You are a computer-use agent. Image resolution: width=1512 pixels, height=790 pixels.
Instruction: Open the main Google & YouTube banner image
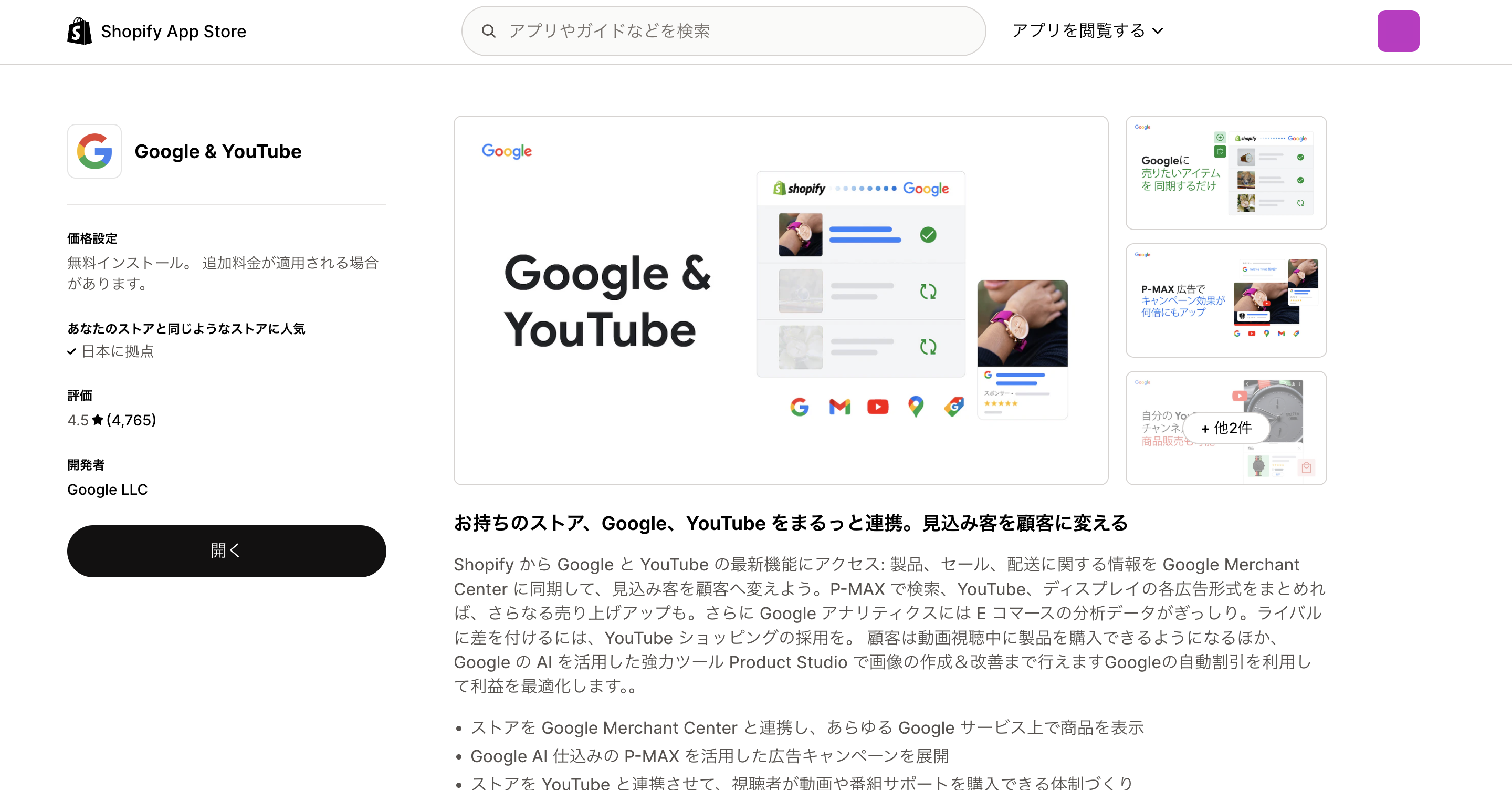[x=781, y=300]
